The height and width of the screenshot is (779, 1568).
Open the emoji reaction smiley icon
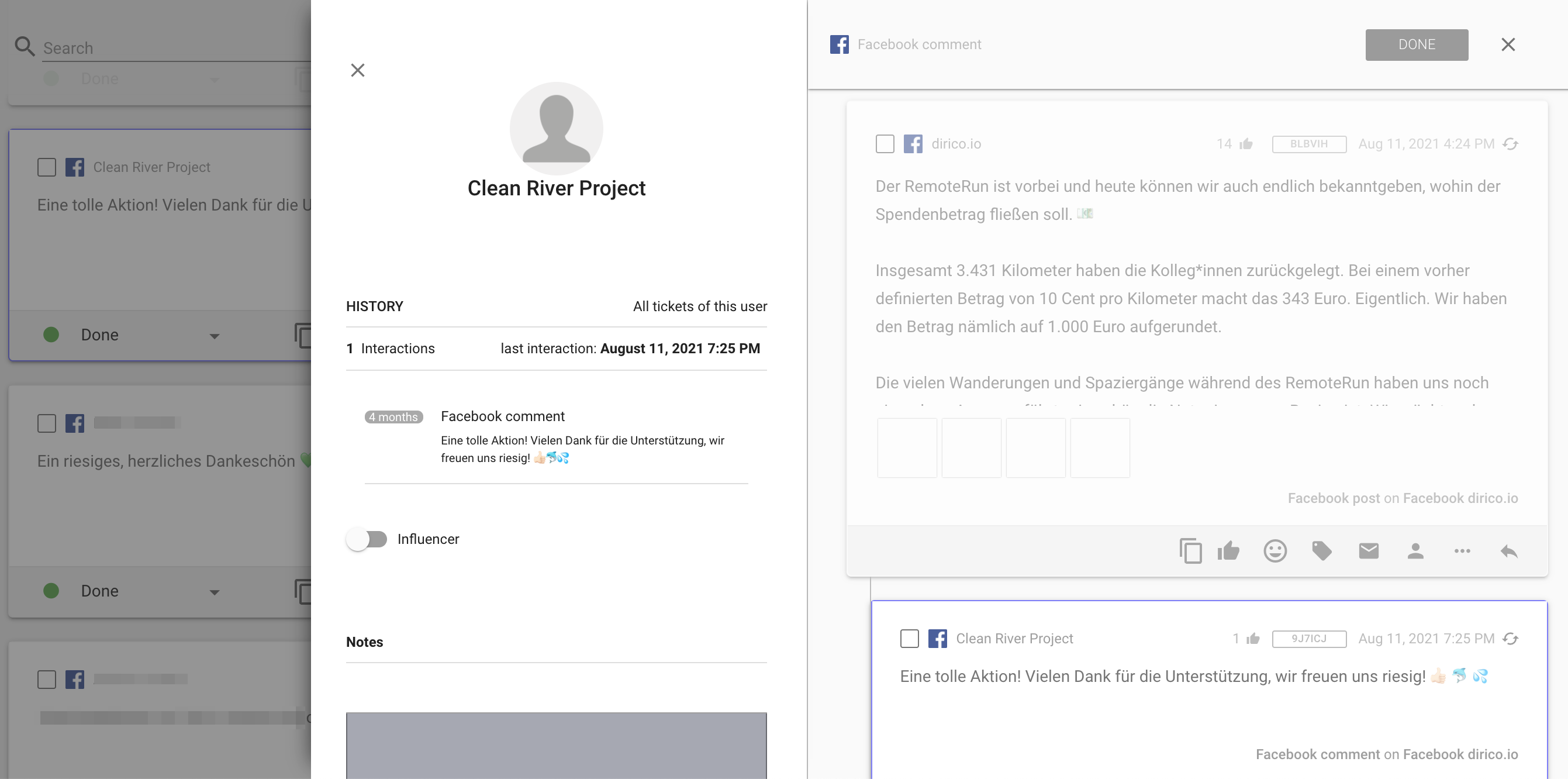pos(1275,551)
